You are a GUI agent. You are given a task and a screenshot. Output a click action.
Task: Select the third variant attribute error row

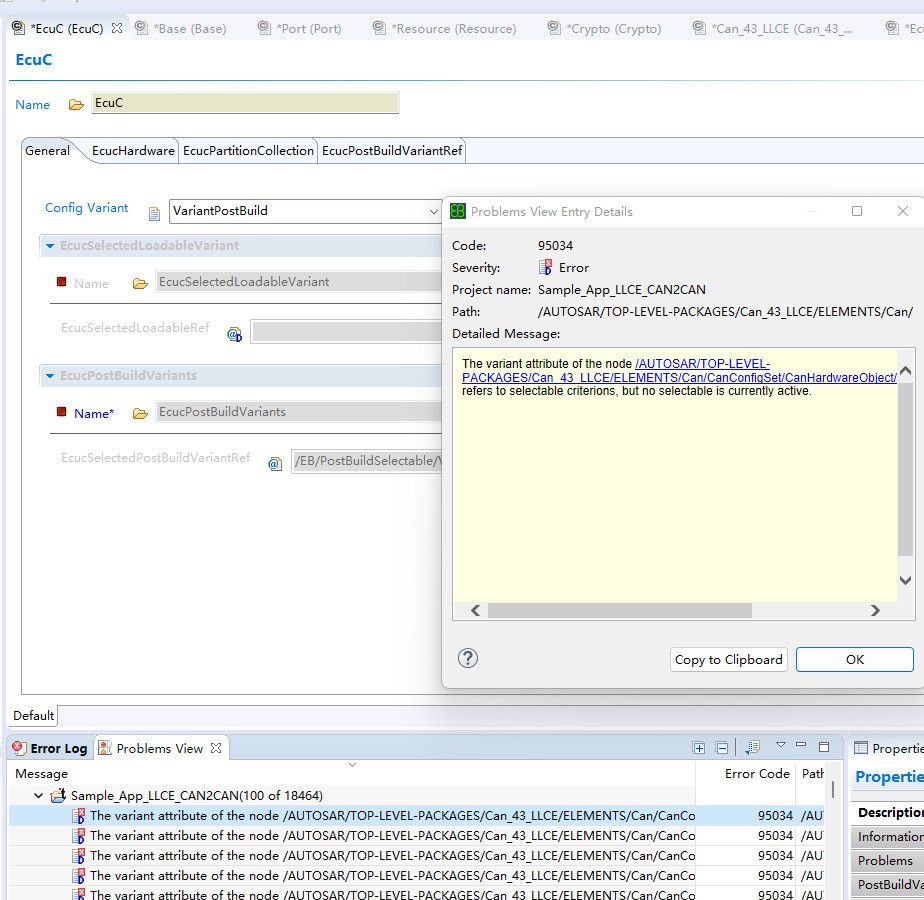[x=417, y=855]
